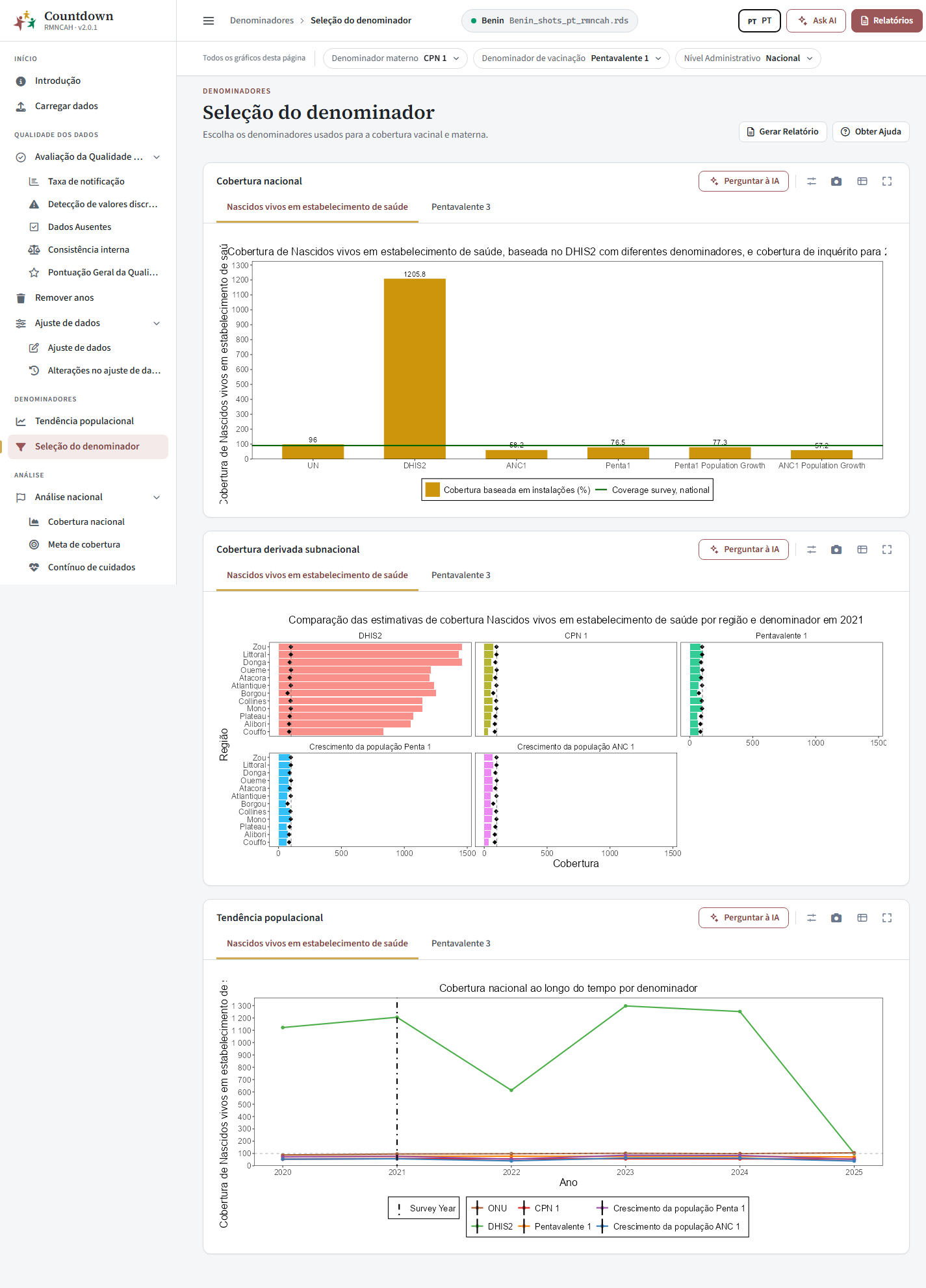Show data table icon in Tendência populacional card
The height and width of the screenshot is (1288, 926).
click(x=862, y=918)
